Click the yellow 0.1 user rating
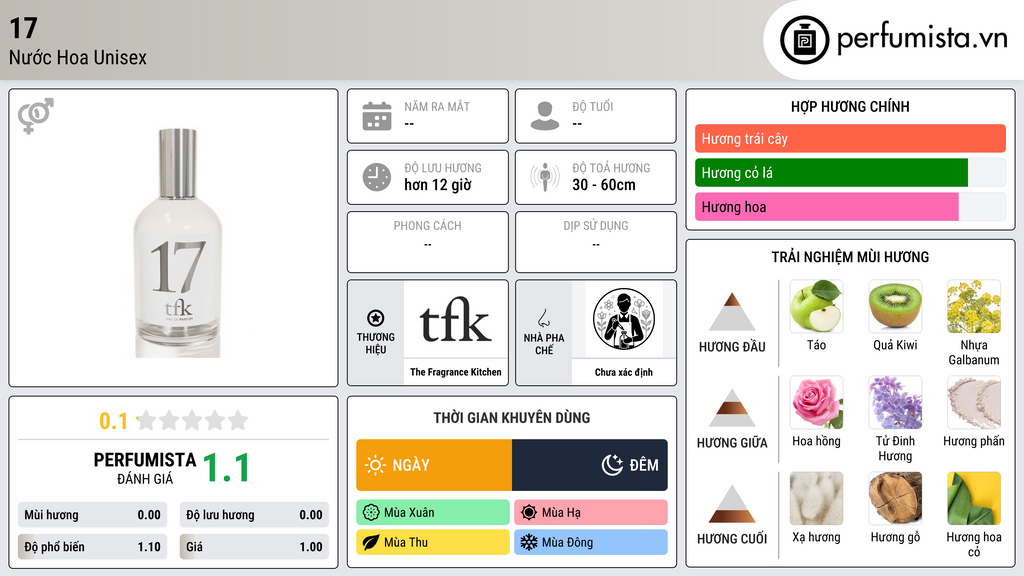This screenshot has width=1024, height=576. 113,421
